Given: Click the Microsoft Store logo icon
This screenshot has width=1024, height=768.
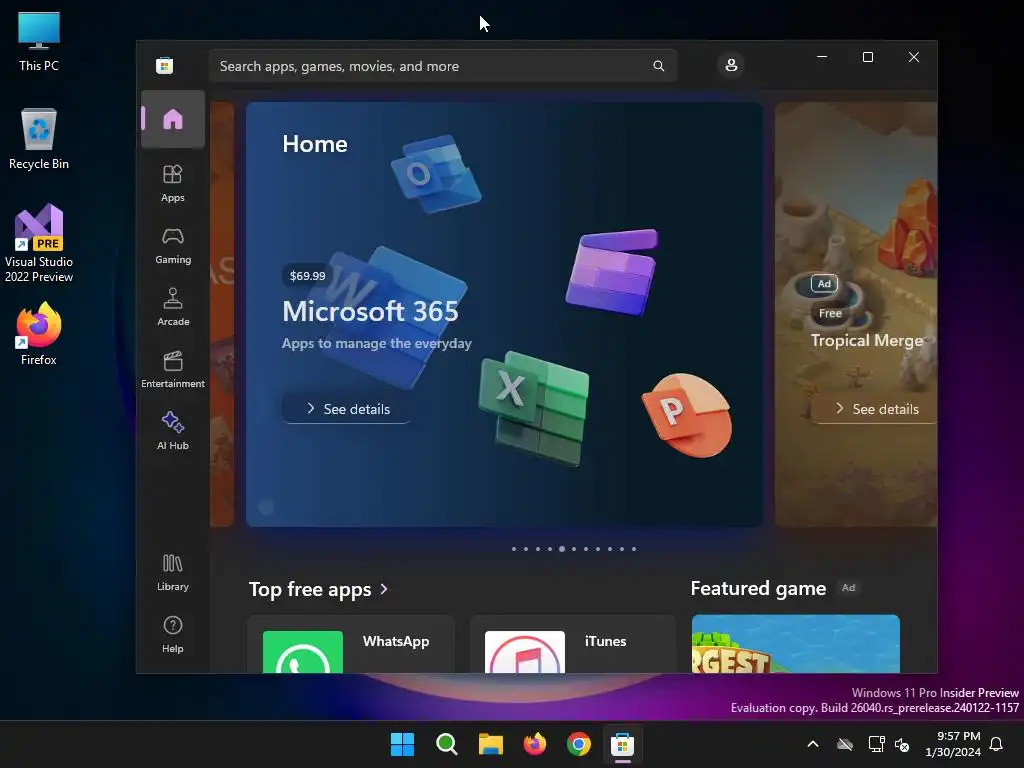Looking at the screenshot, I should [165, 65].
